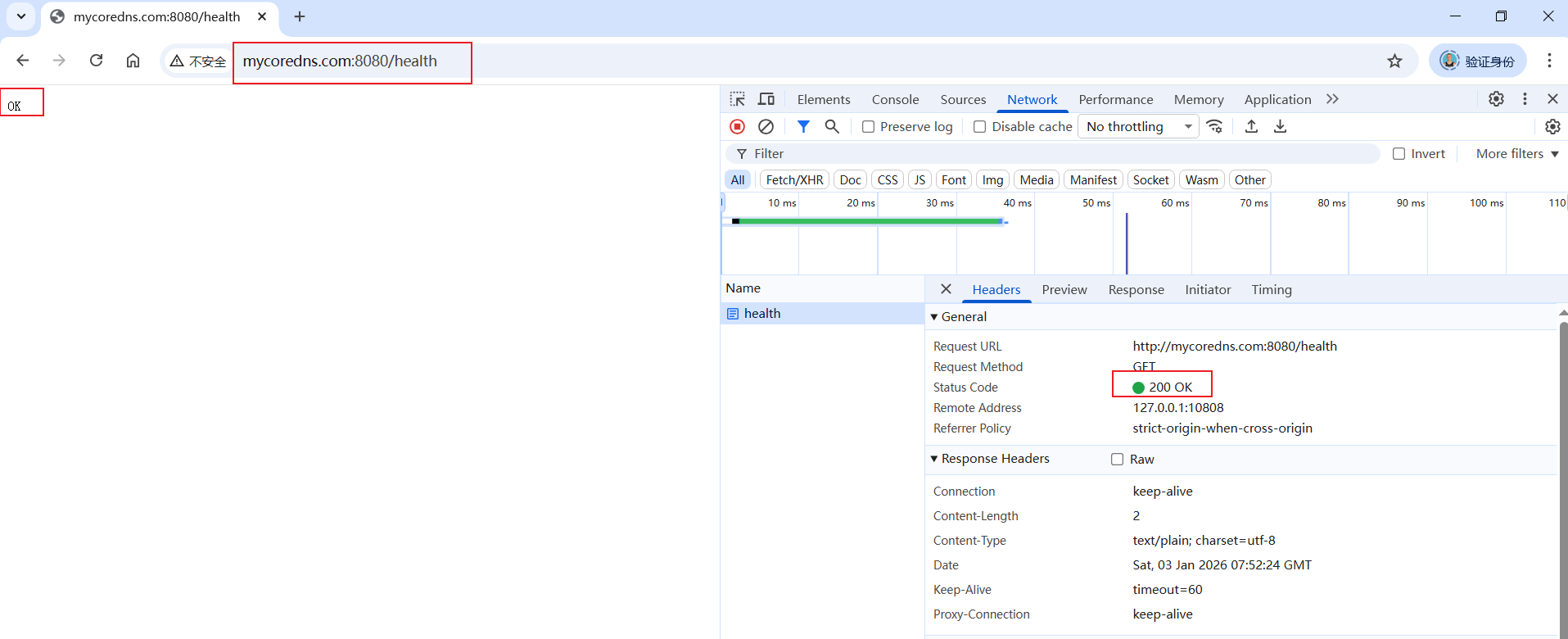The width and height of the screenshot is (1568, 639).
Task: Expand the More filters menu
Action: [1516, 154]
